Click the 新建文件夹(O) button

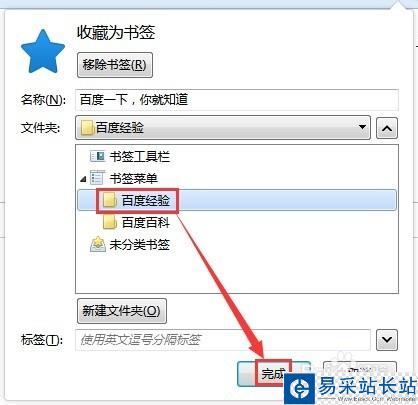pos(122,311)
